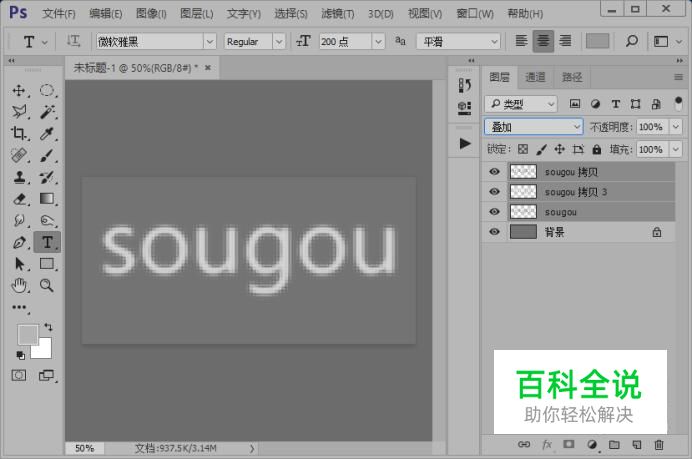The width and height of the screenshot is (692, 459).
Task: Select the History Brush tool
Action: [x=47, y=177]
